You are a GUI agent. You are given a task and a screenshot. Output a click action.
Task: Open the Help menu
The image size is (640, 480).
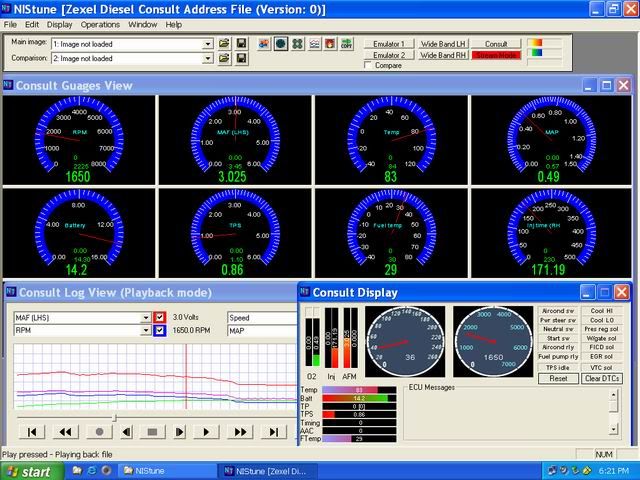(x=173, y=24)
